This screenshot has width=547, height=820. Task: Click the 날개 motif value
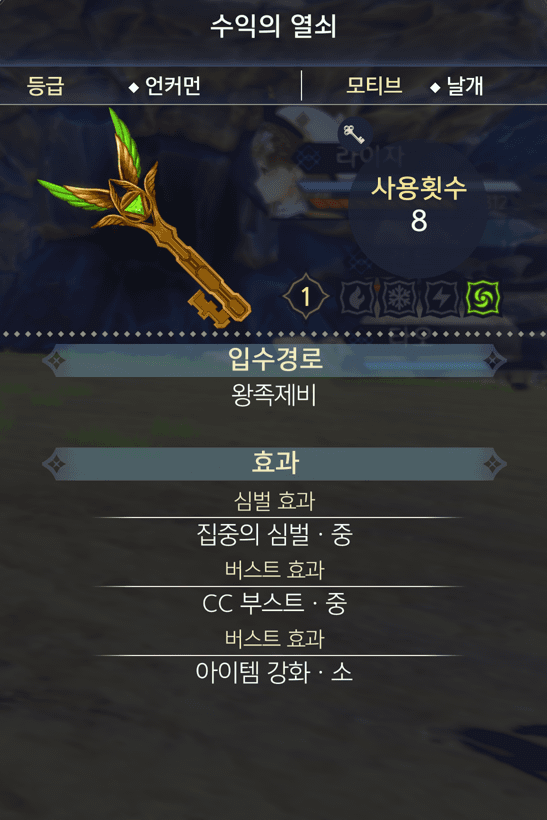click(464, 85)
